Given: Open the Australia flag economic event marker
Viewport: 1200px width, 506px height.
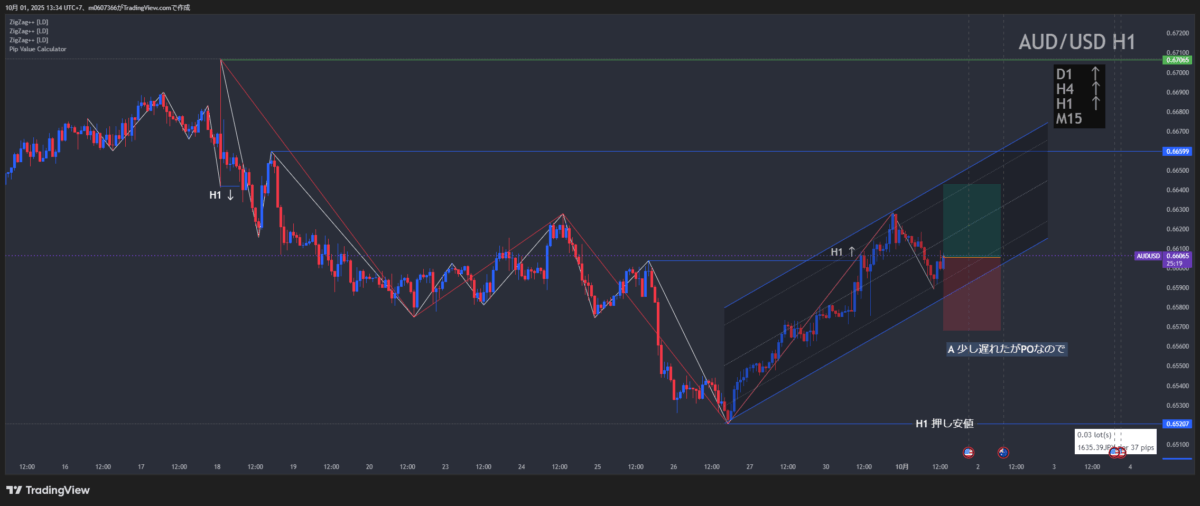Looking at the screenshot, I should tap(1003, 453).
